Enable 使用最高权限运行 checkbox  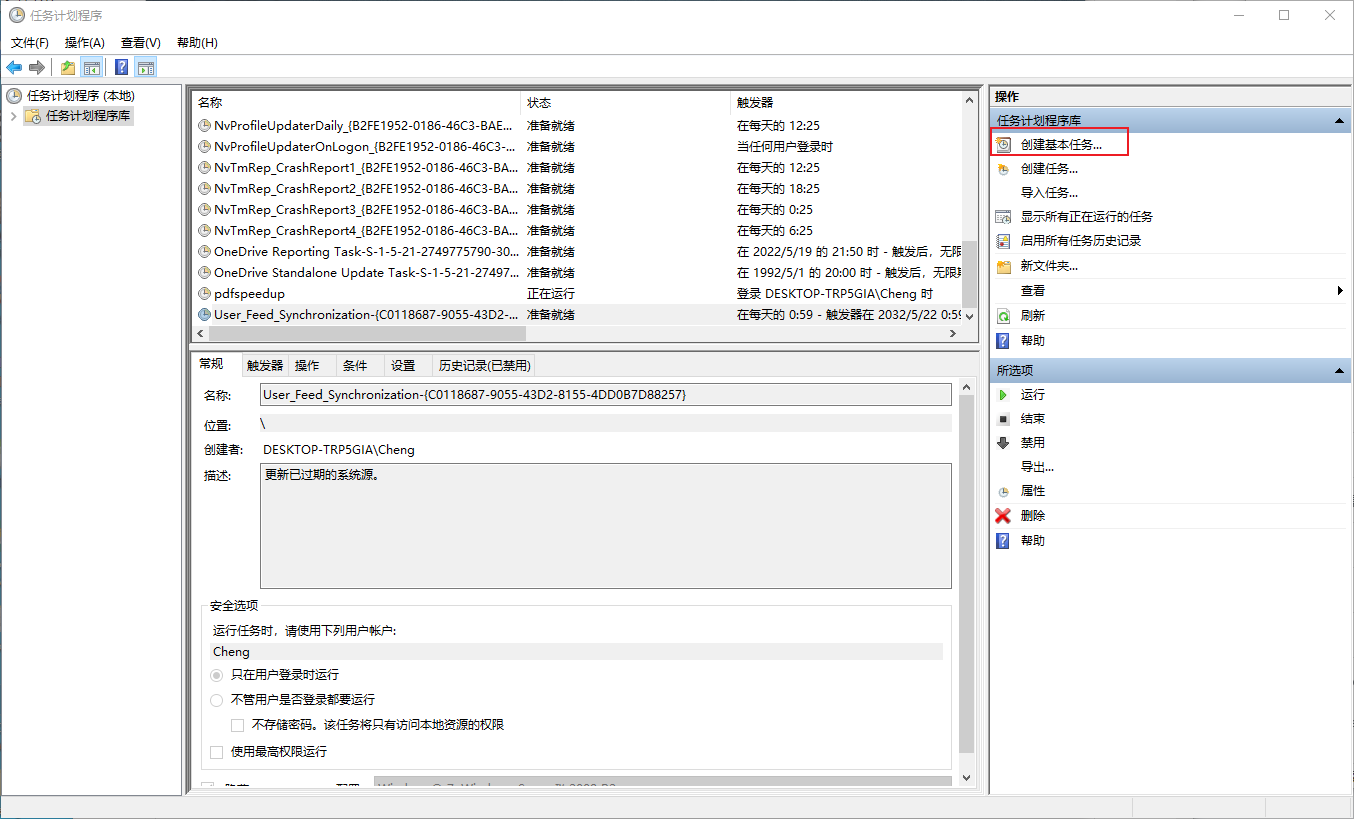point(217,752)
